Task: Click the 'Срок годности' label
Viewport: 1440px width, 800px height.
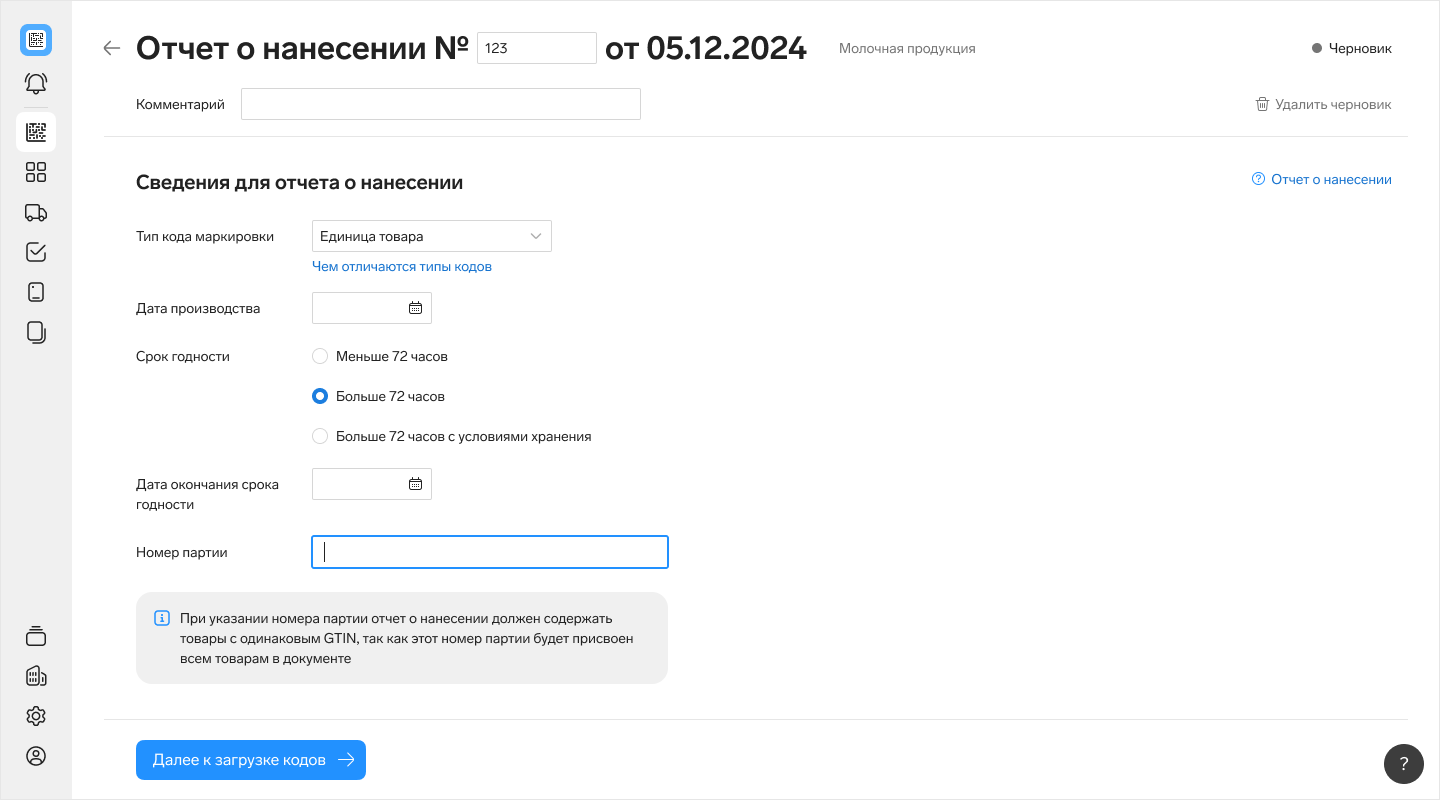Action: tap(183, 356)
